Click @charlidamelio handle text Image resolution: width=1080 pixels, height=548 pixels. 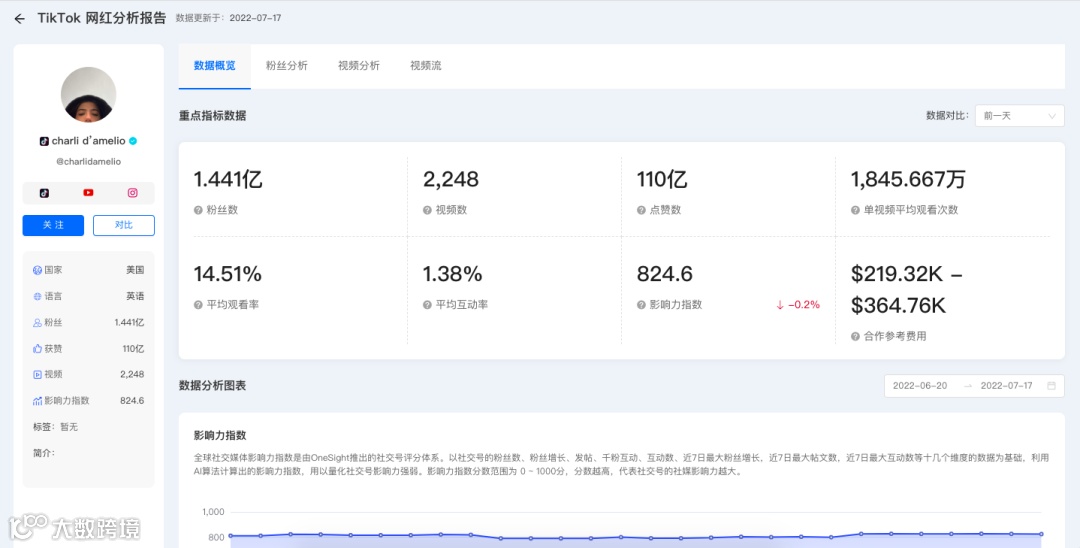88,162
